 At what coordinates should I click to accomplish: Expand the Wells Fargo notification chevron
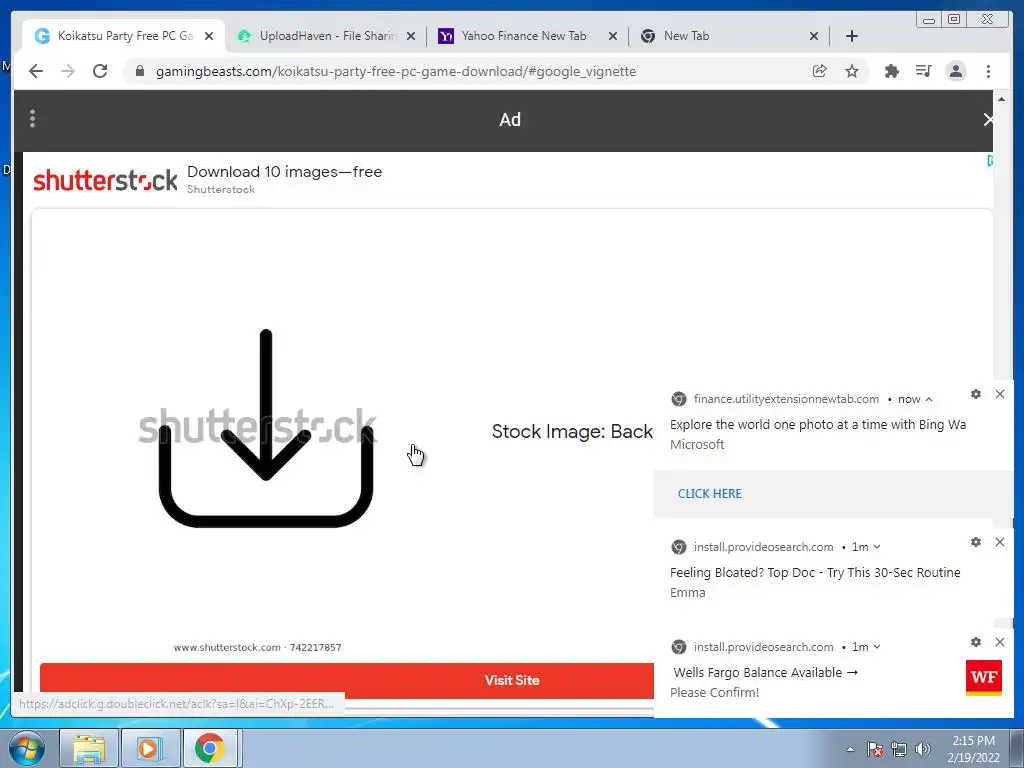pyautogui.click(x=877, y=647)
